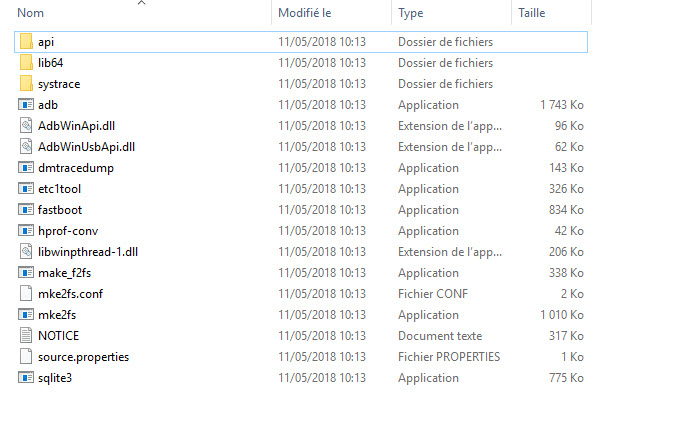Sort by Taille column header
Image resolution: width=683 pixels, height=429 pixels.
pos(531,13)
